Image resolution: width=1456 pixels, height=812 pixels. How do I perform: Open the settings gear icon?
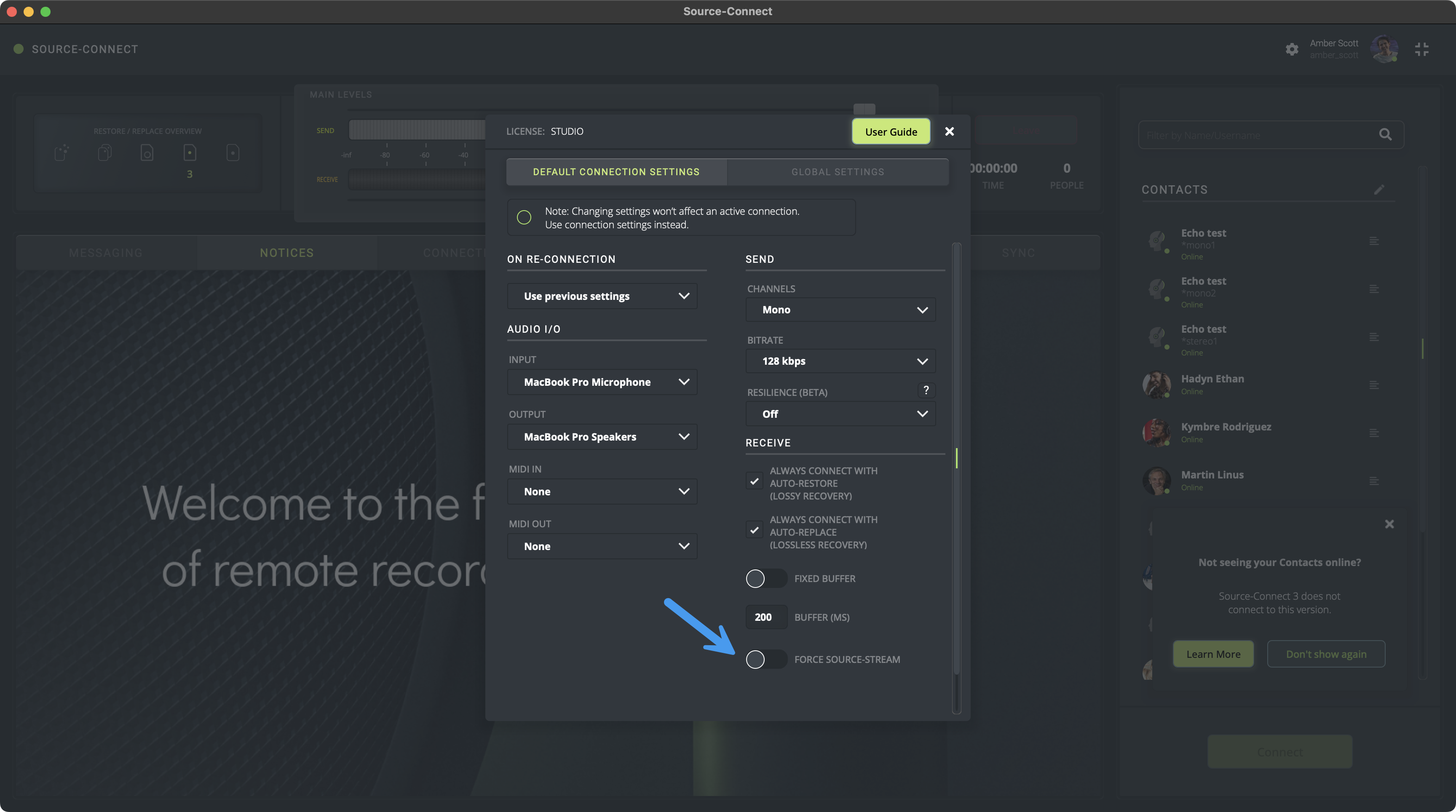1292,49
